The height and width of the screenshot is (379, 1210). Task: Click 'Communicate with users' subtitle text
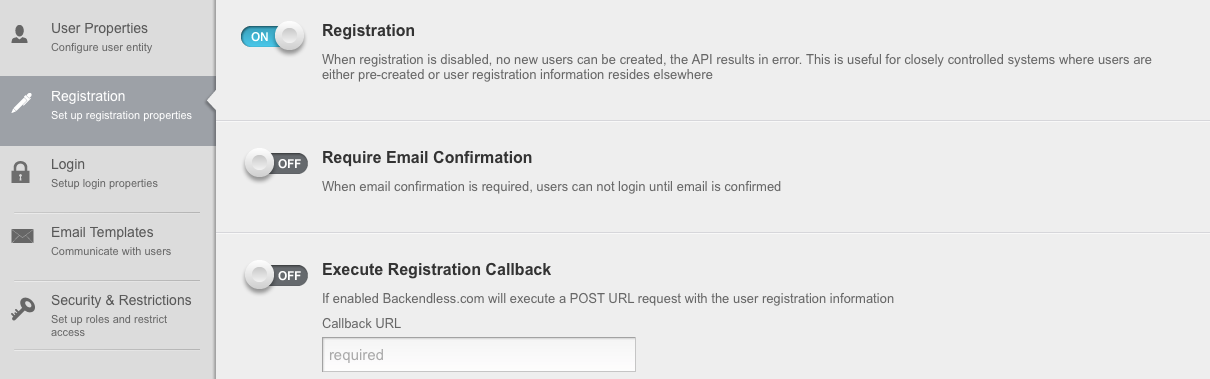(111, 251)
